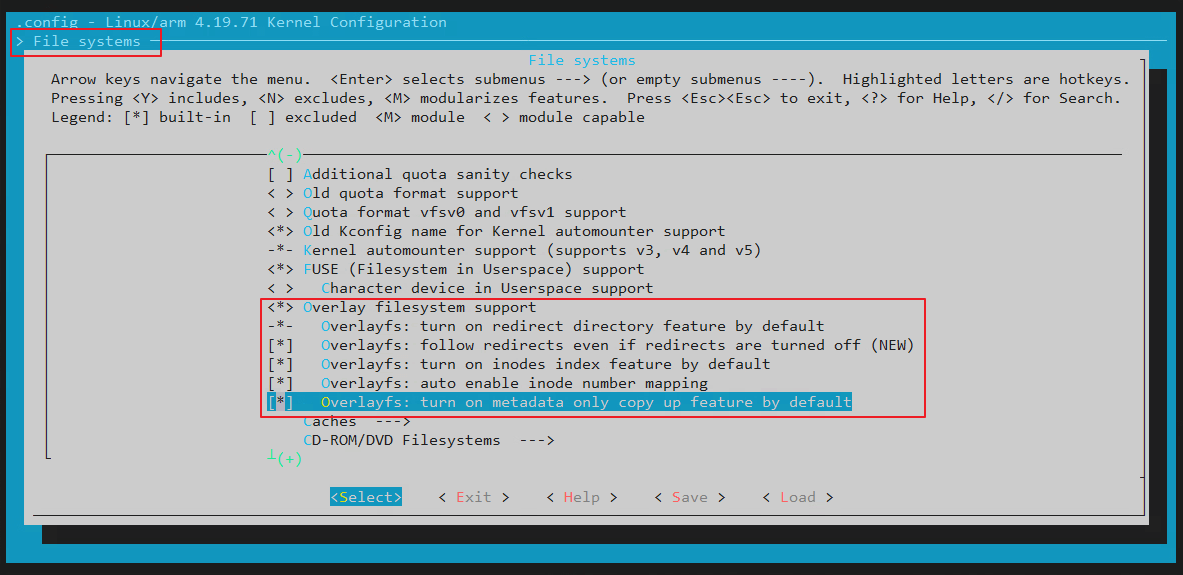The image size is (1183, 575).
Task: Toggle Character device in Userspace support
Action: pyautogui.click(x=280, y=288)
